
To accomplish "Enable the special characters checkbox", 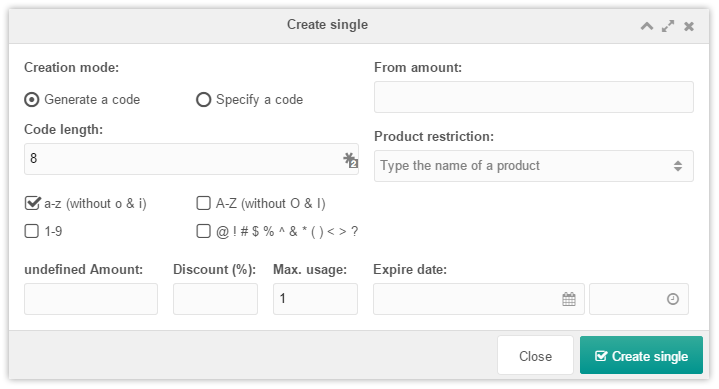I will click(x=203, y=231).
